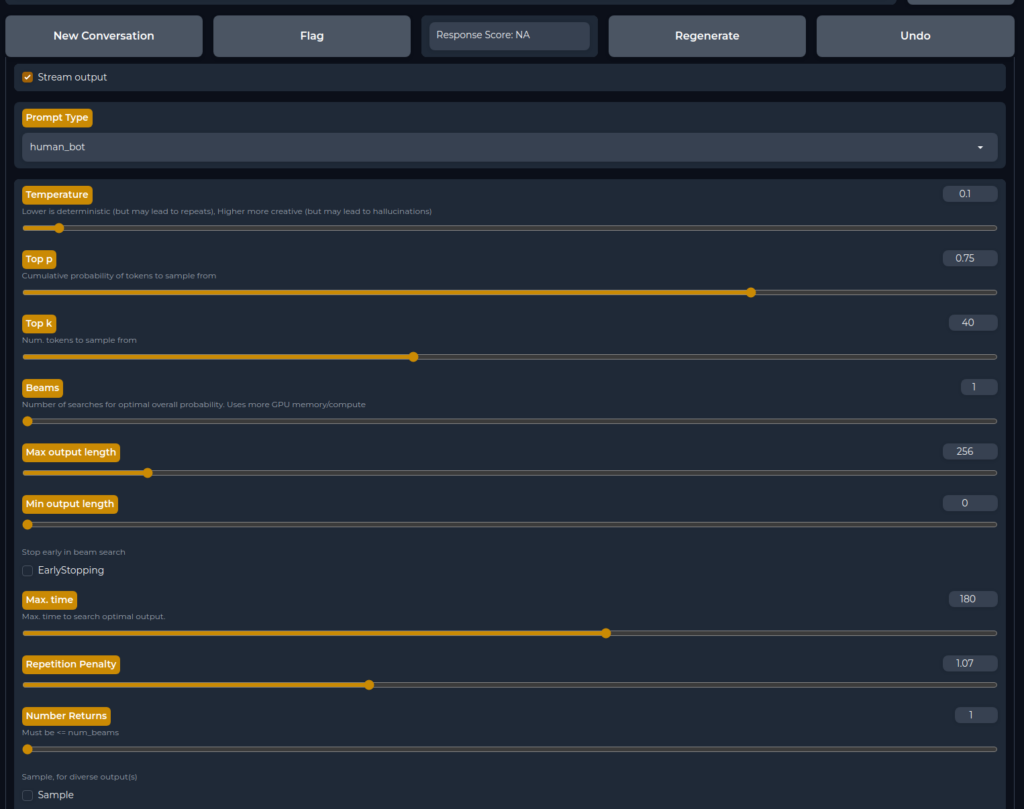Click the Max. time slider handle

click(606, 633)
